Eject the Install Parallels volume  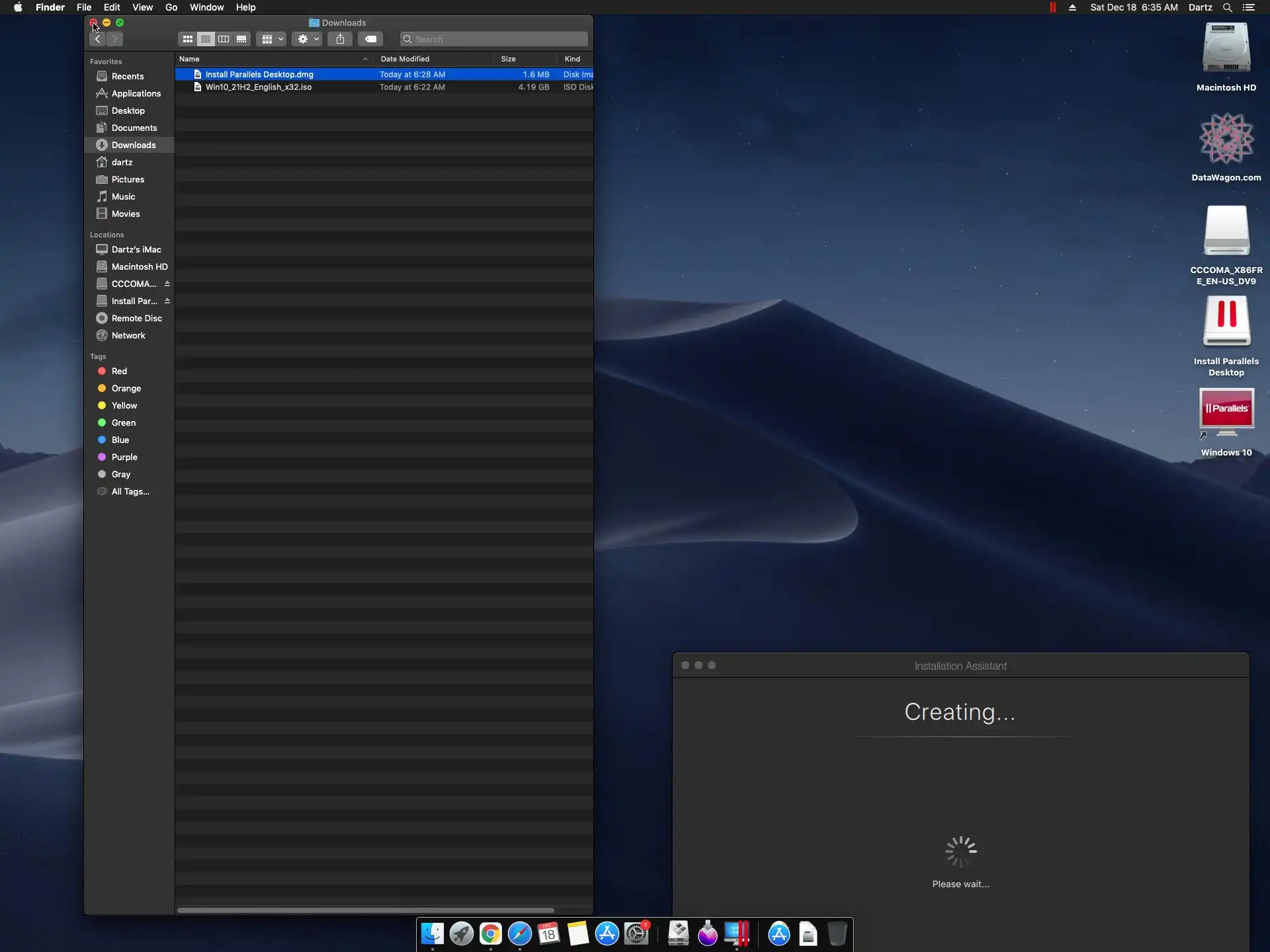167,301
